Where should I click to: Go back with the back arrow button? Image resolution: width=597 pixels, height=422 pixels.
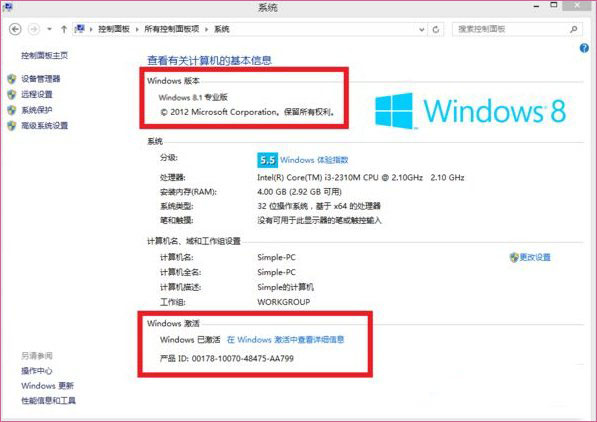click(x=15, y=29)
